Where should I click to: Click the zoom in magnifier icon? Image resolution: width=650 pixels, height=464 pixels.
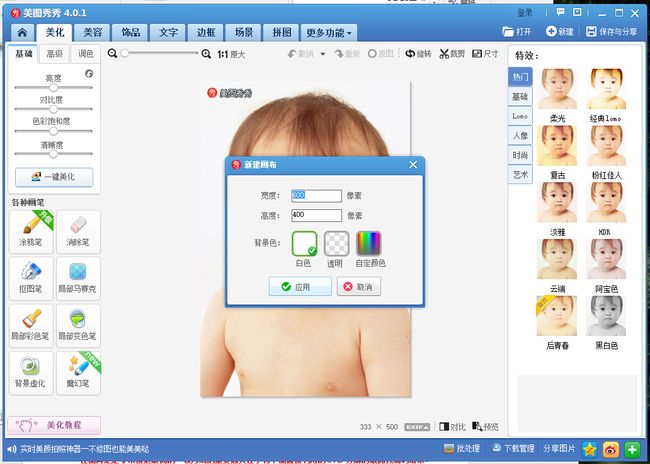tap(206, 54)
